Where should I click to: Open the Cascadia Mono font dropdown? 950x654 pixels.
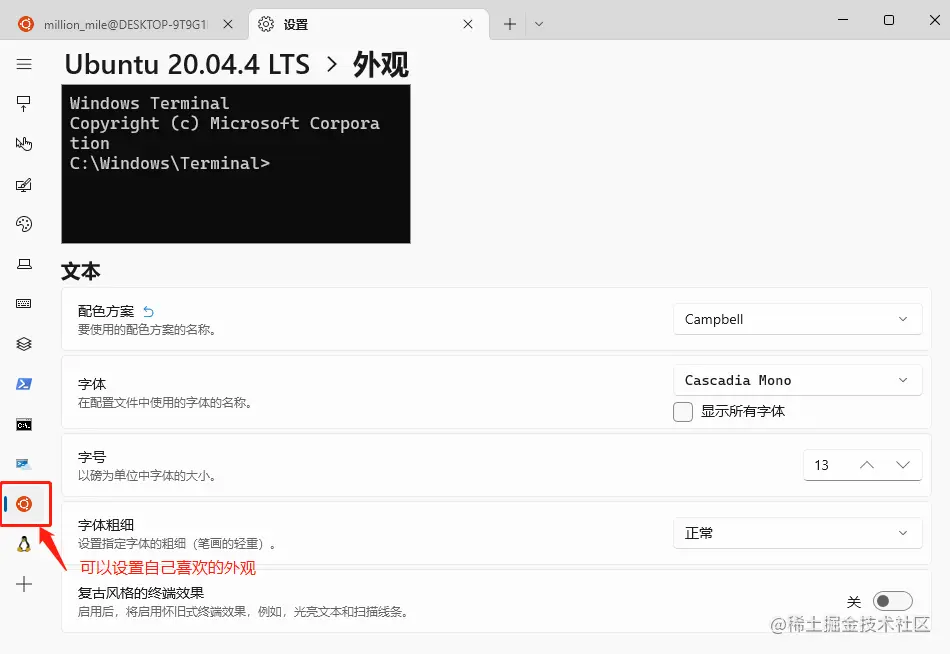pos(797,380)
